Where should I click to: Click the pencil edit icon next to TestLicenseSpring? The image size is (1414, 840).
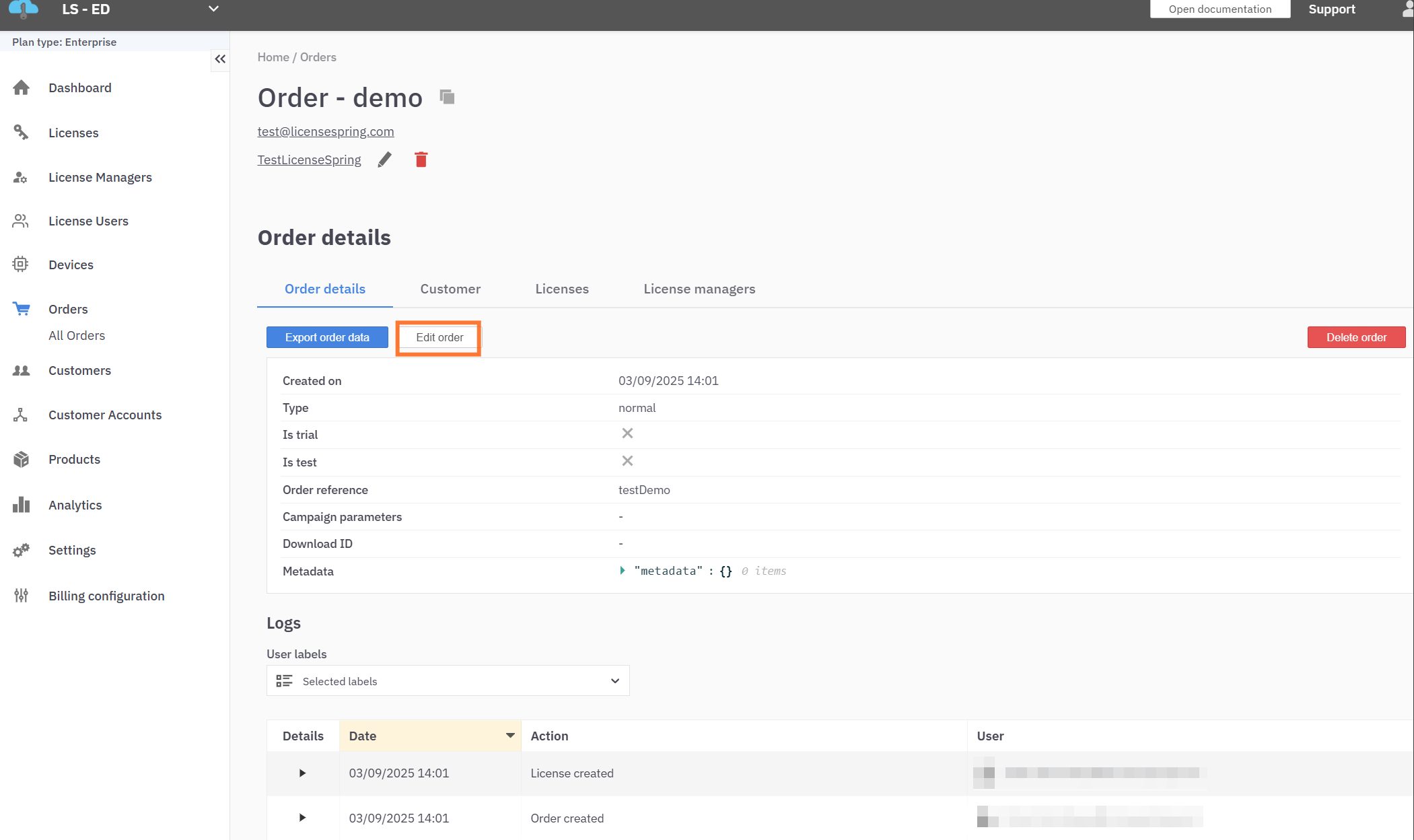(x=384, y=160)
